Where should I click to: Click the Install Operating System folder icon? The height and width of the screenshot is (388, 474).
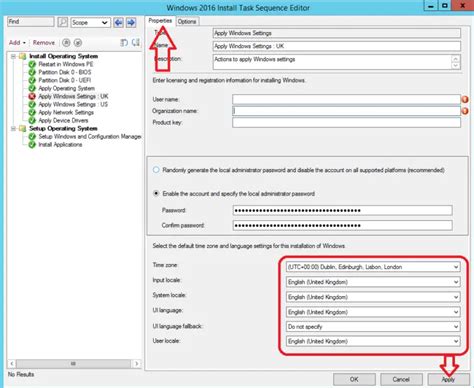point(22,56)
